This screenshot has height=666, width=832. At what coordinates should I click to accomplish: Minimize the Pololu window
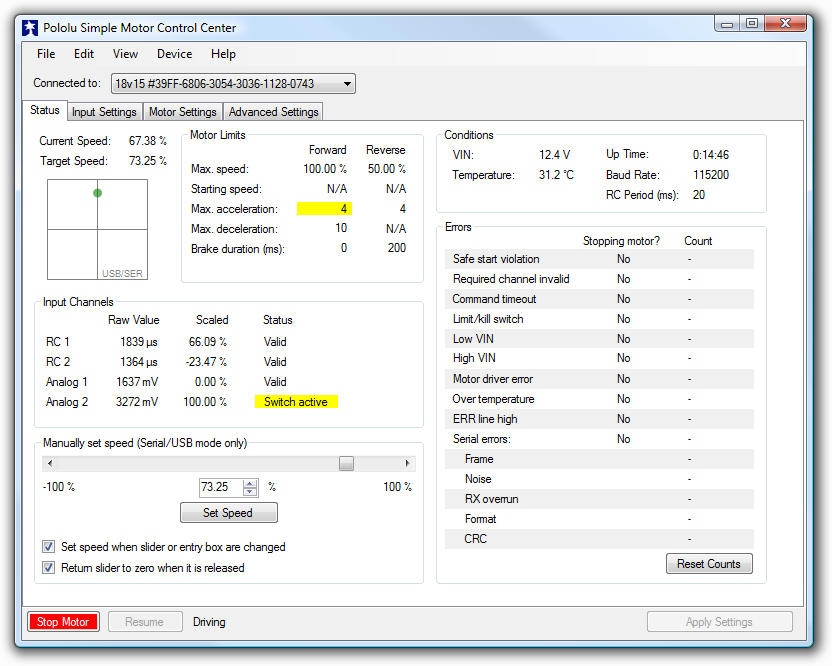coord(727,24)
